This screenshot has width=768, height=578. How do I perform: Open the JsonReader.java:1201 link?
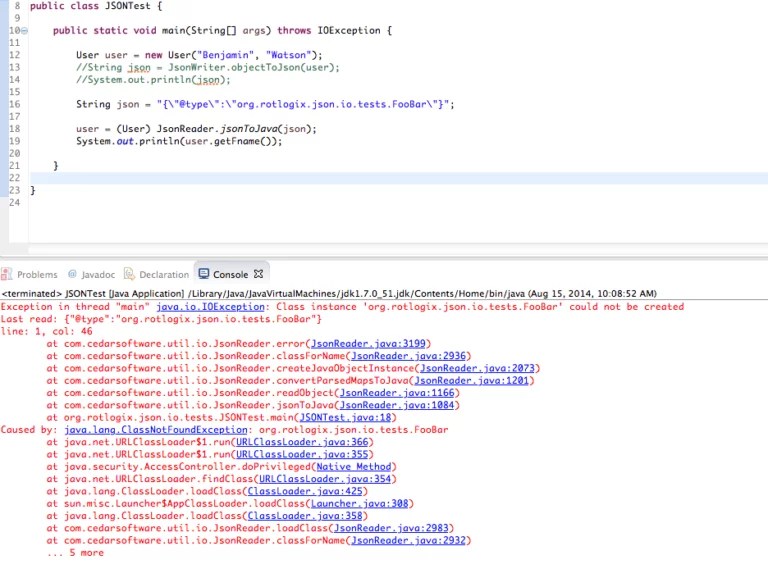click(471, 381)
